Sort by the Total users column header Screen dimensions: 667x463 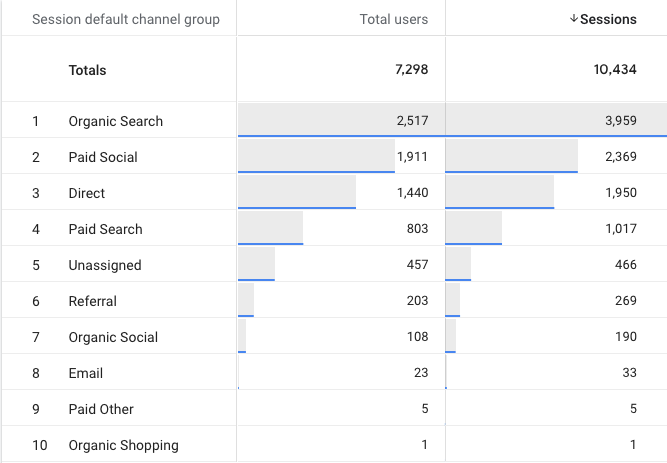coord(393,20)
